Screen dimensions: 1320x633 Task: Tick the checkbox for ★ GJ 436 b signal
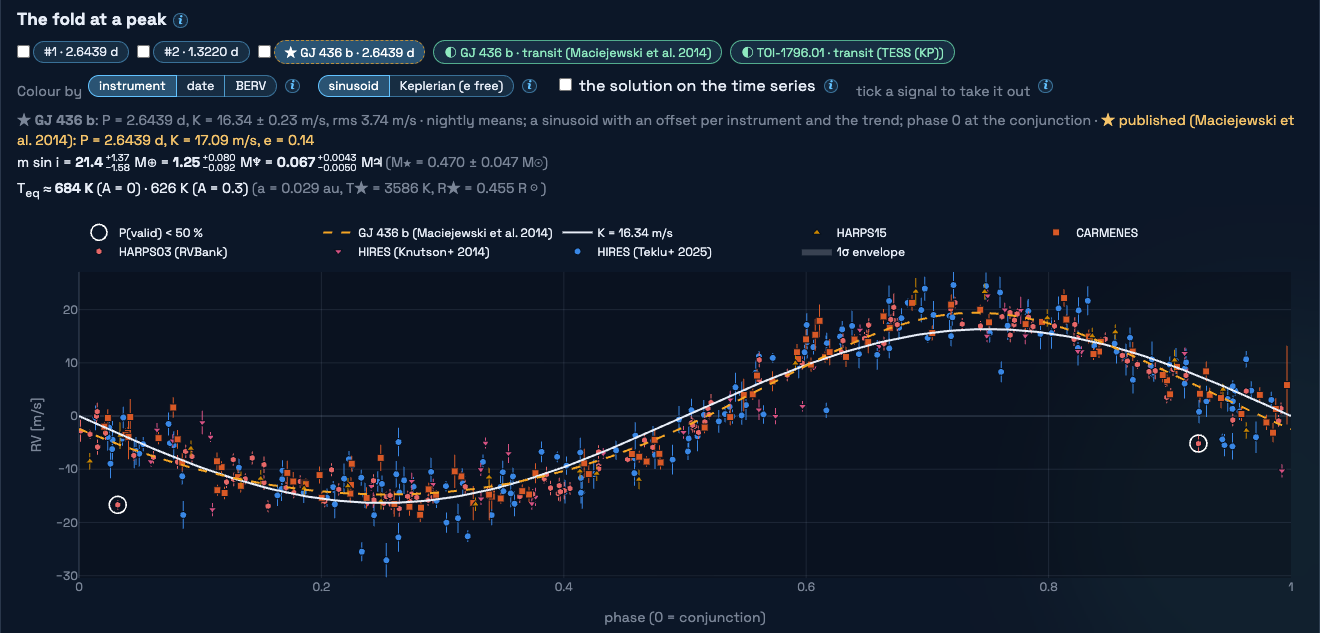264,51
